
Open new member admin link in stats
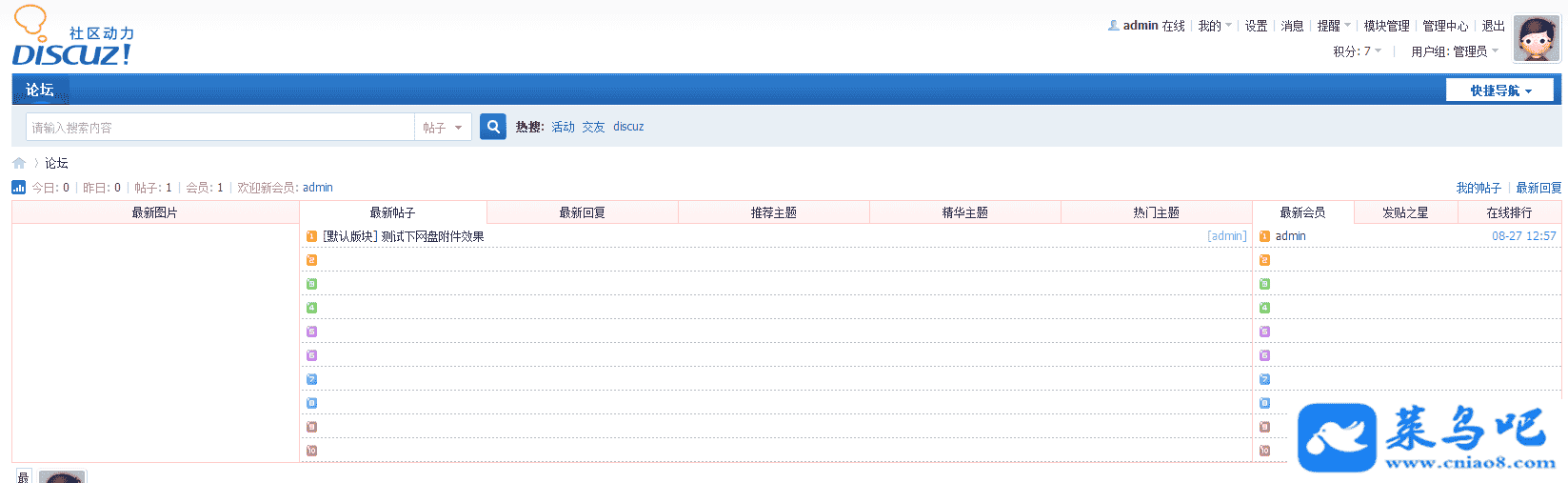(318, 188)
